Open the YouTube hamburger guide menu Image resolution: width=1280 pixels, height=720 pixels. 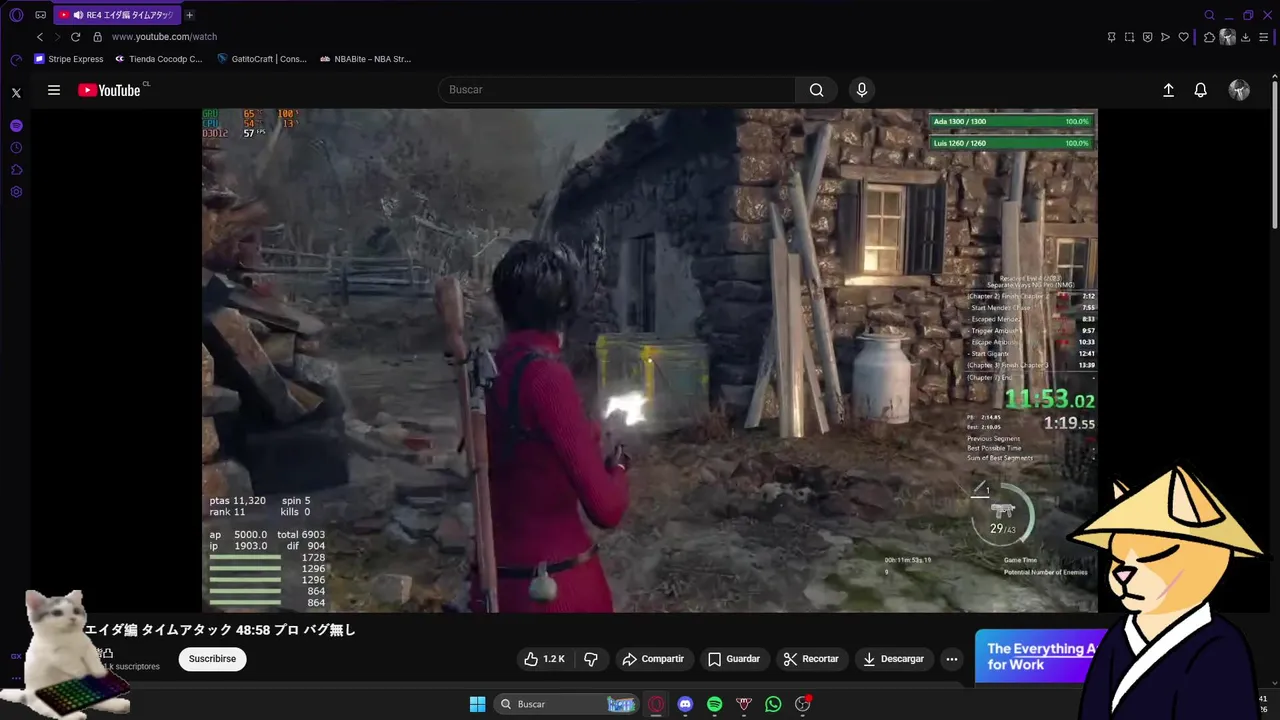point(54,90)
